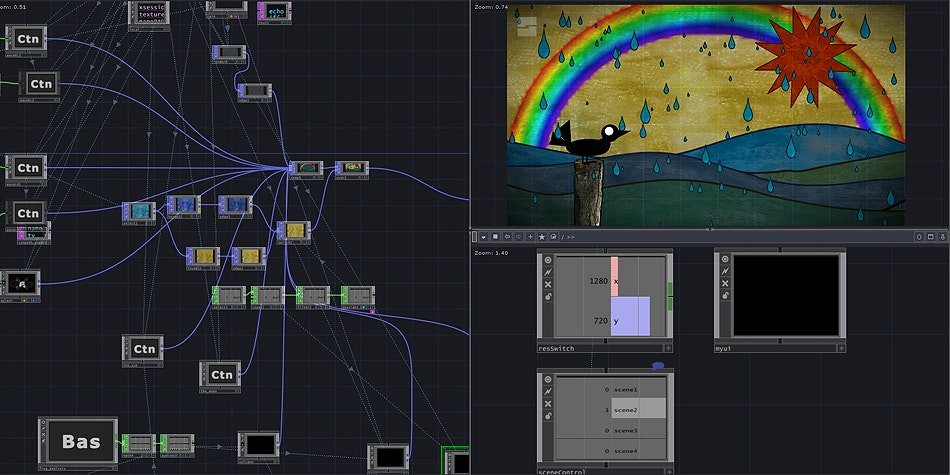Toggle the bypass X flag on resSwitch
Screen dimensions: 950x475
(548, 284)
